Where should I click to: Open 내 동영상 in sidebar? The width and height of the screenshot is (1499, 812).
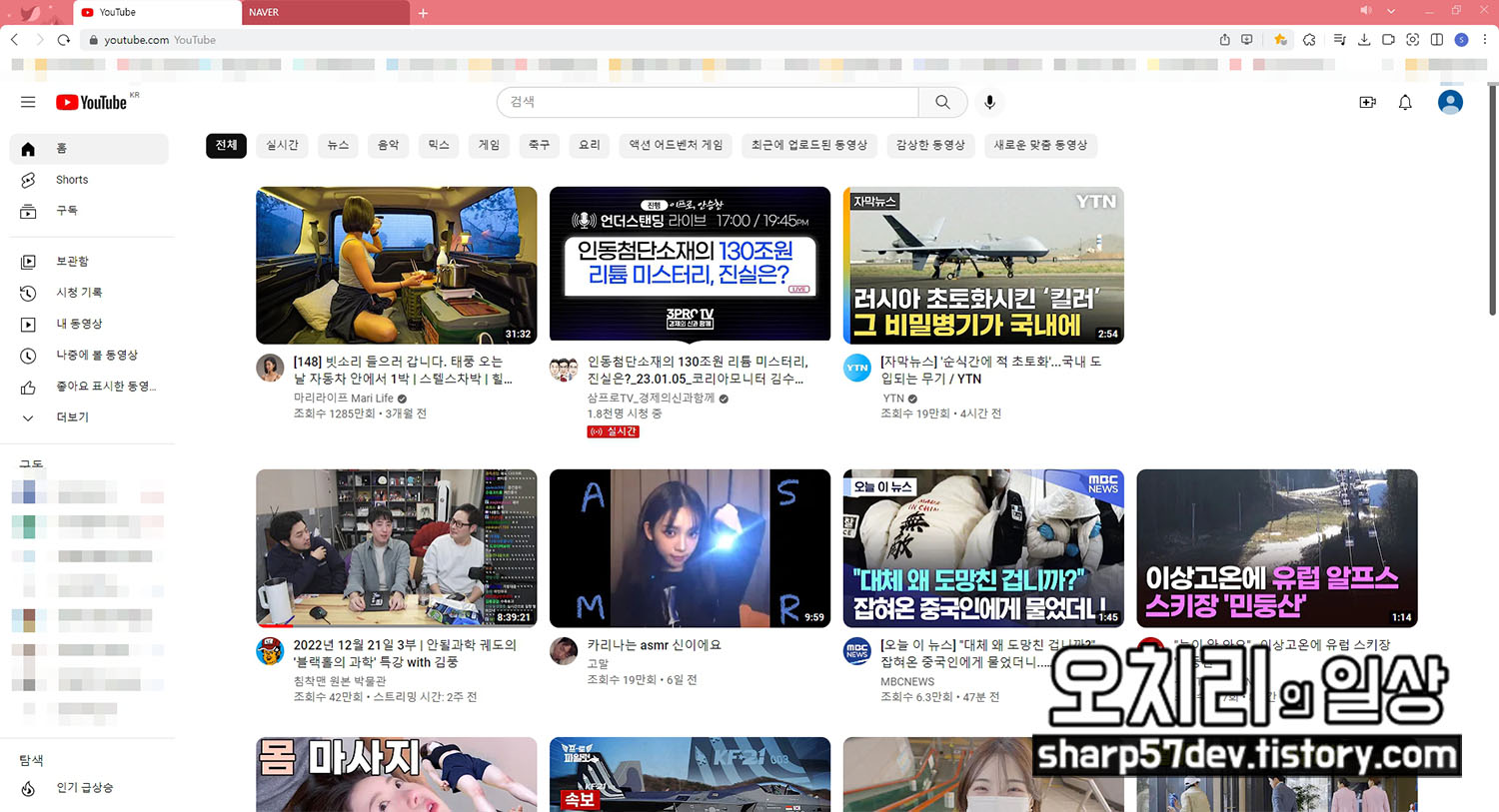tap(89, 324)
